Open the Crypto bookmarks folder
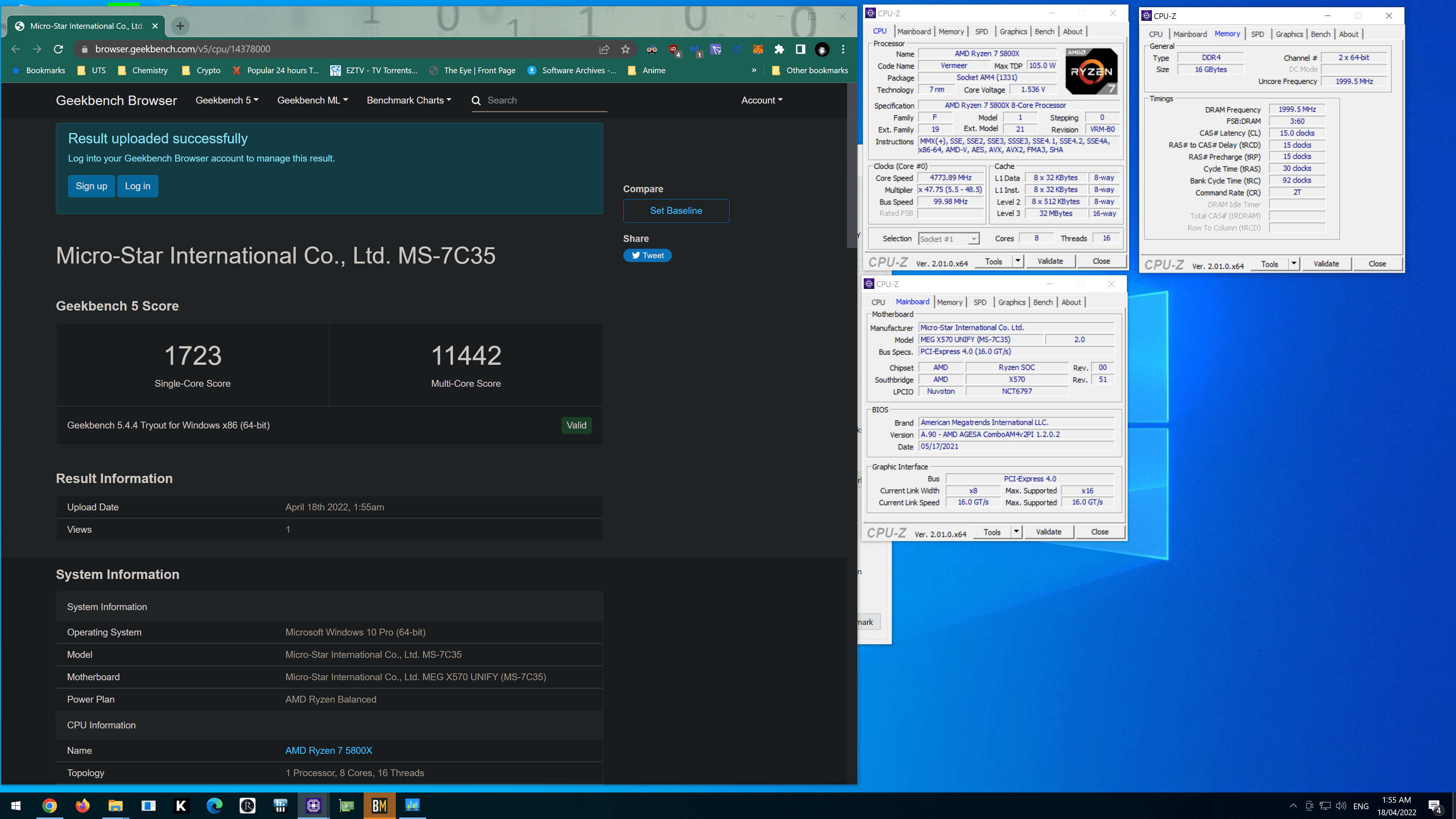 [202, 70]
